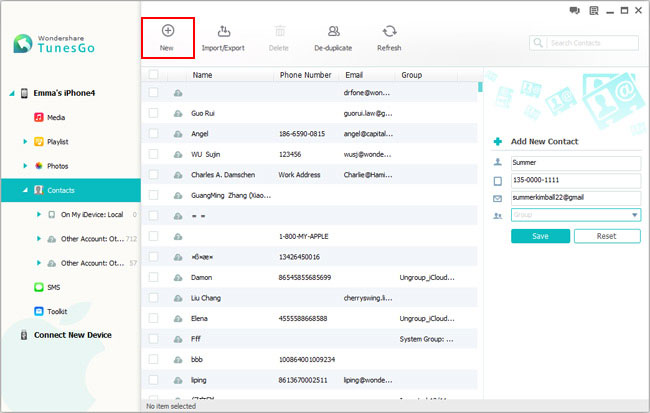Screen dimensions: 650x413
Task: Check the box for WU Sujin
Action: pos(153,154)
